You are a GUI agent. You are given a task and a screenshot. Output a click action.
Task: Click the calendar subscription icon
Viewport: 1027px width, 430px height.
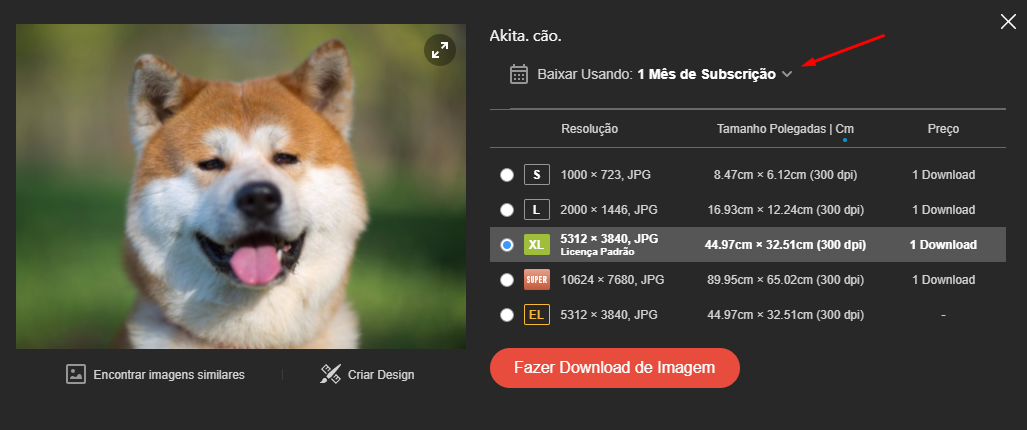point(519,74)
